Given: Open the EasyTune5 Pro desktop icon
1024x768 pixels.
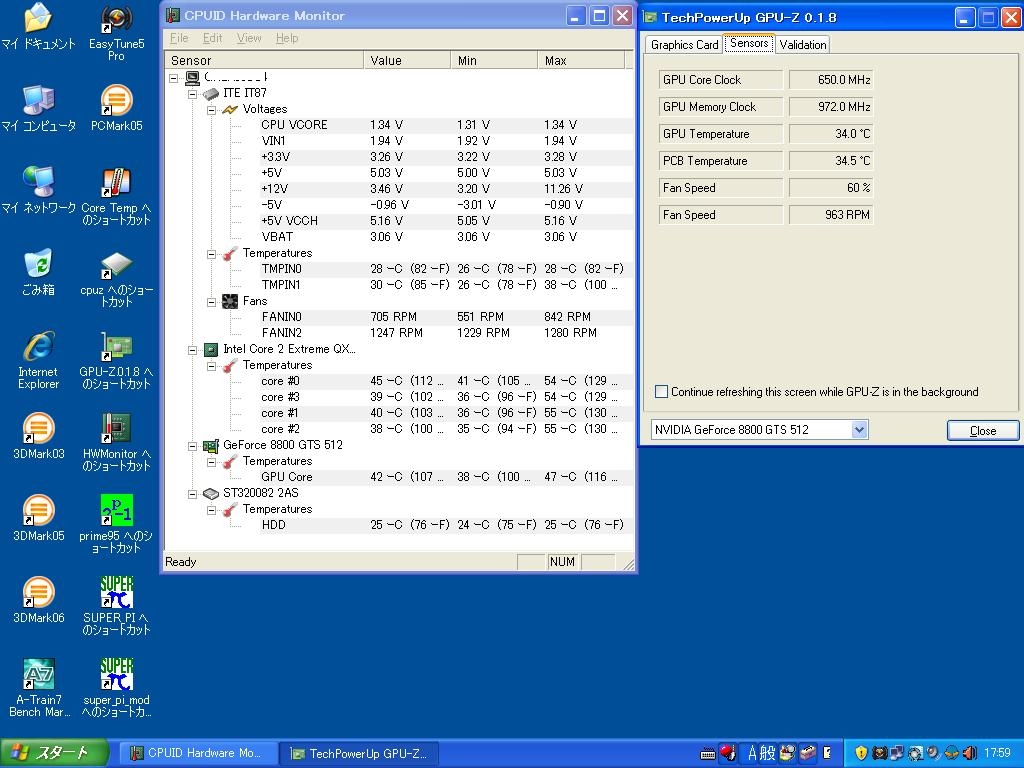Looking at the screenshot, I should pyautogui.click(x=116, y=20).
